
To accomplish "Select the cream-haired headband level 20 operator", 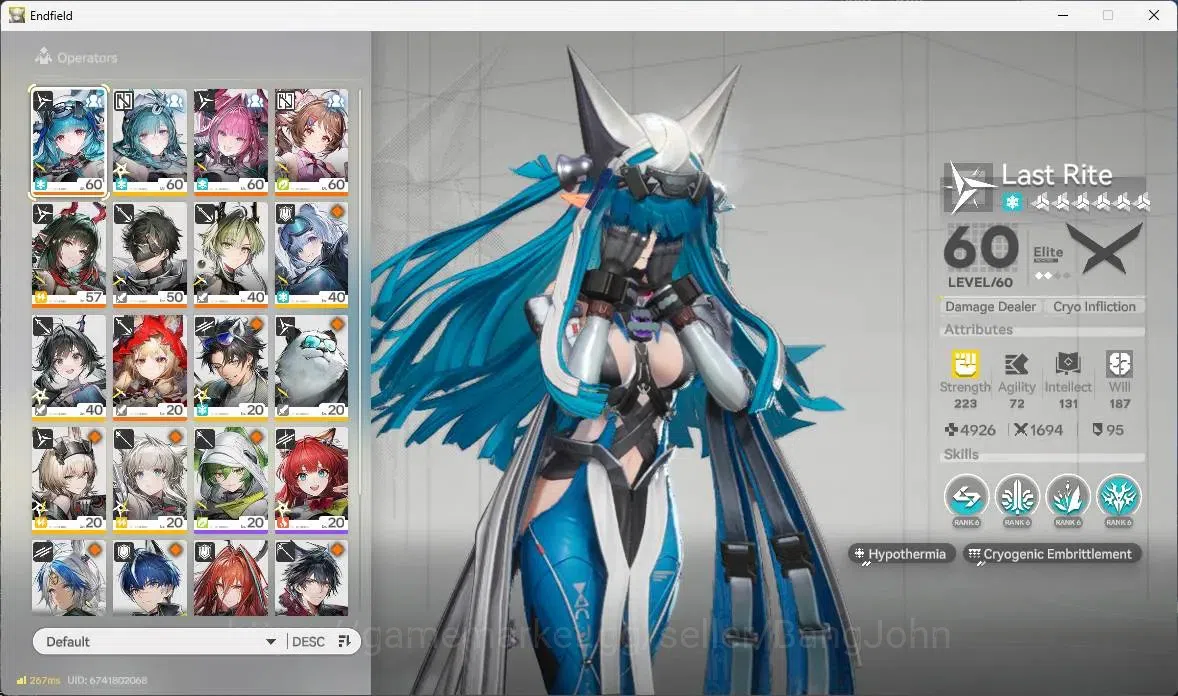I will pos(68,480).
